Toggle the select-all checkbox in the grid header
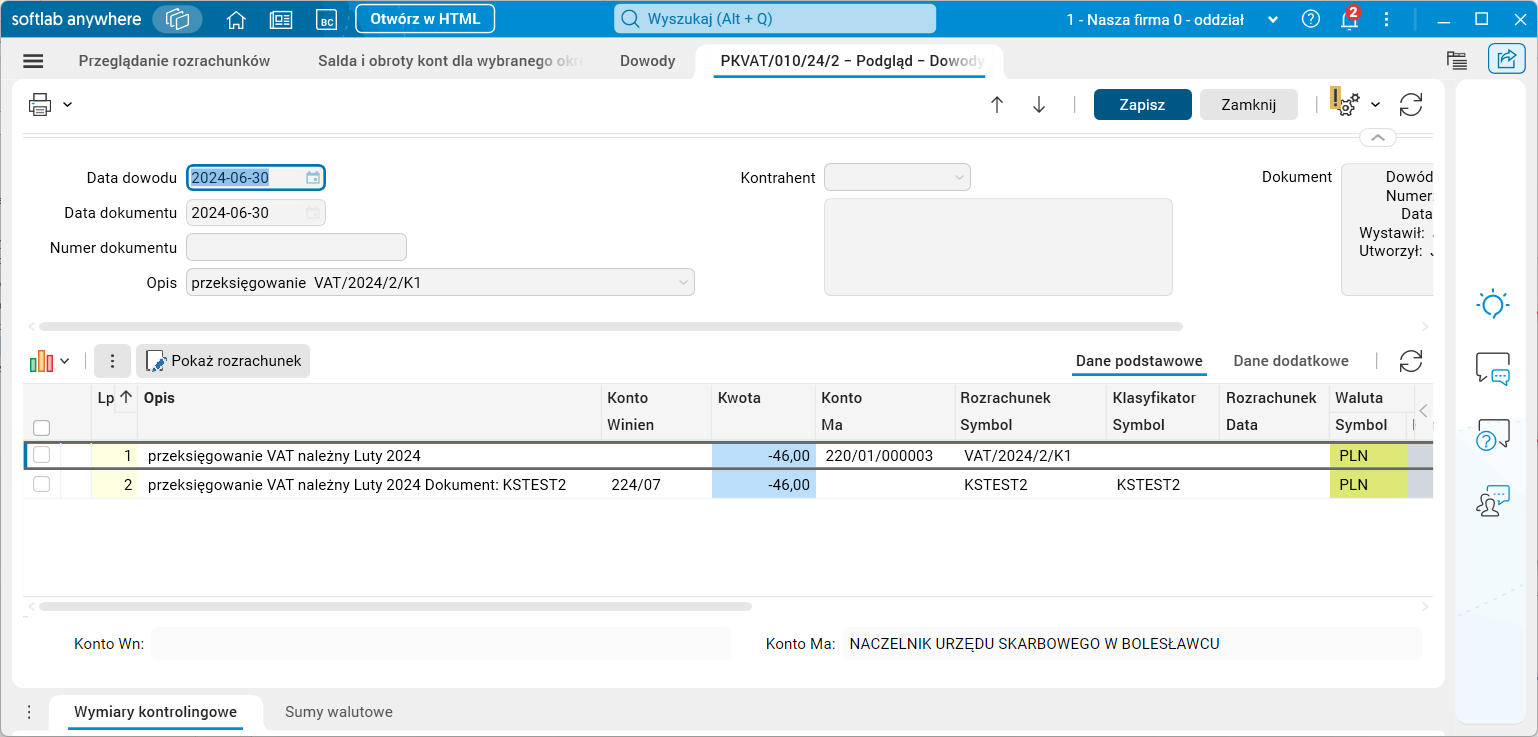This screenshot has width=1538, height=737. [42, 428]
